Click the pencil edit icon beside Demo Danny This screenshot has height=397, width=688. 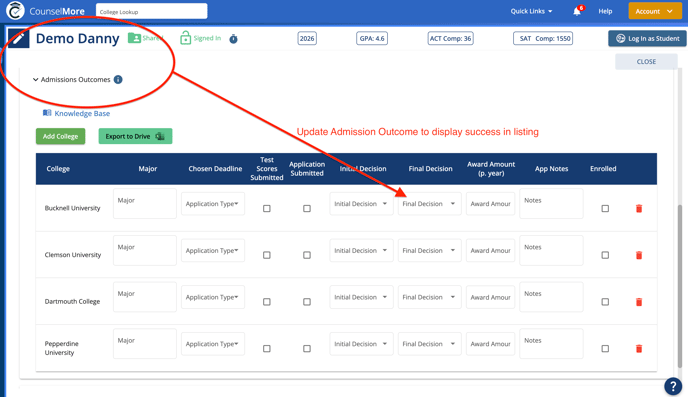pyautogui.click(x=18, y=39)
